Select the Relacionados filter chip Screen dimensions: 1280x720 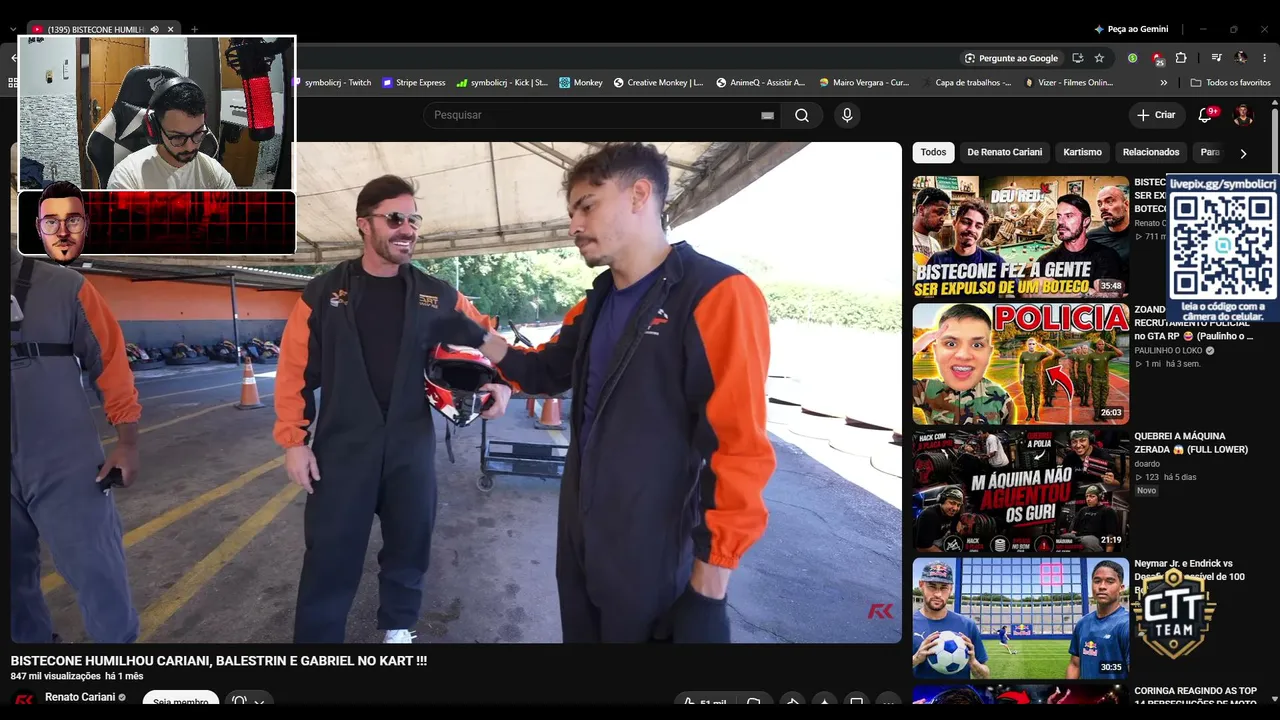tap(1151, 152)
